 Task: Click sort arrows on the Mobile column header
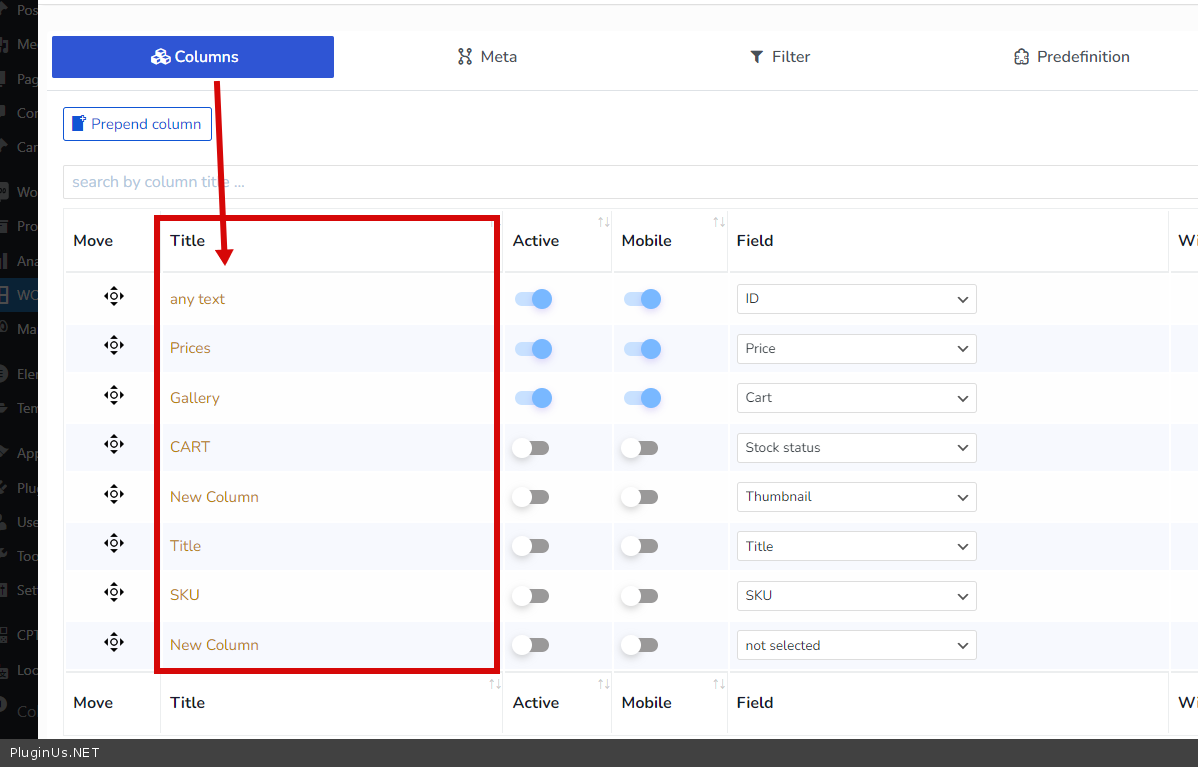(x=718, y=222)
